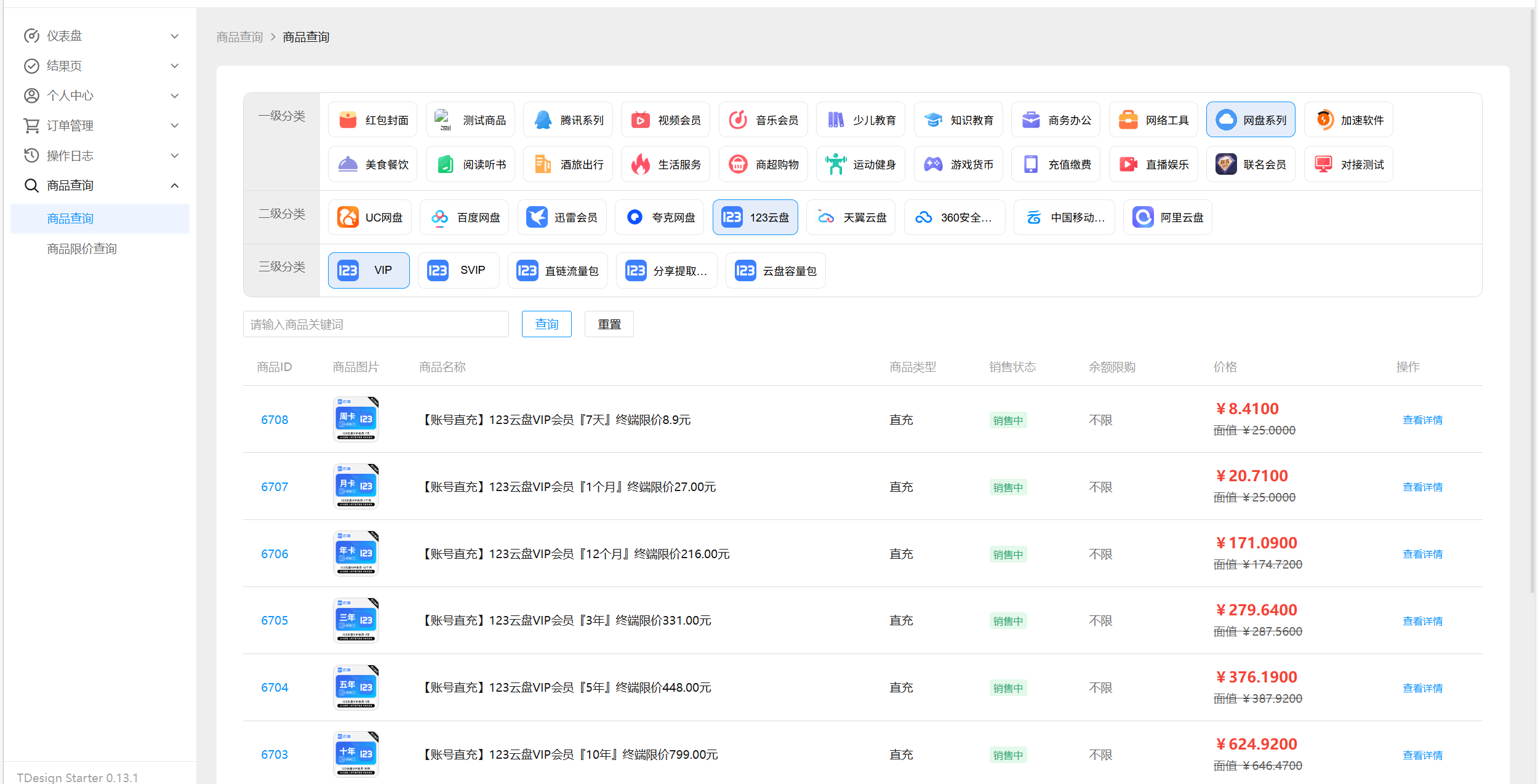Pick the 游戏货币 gamepad category
The image size is (1538, 784).
pos(958,164)
